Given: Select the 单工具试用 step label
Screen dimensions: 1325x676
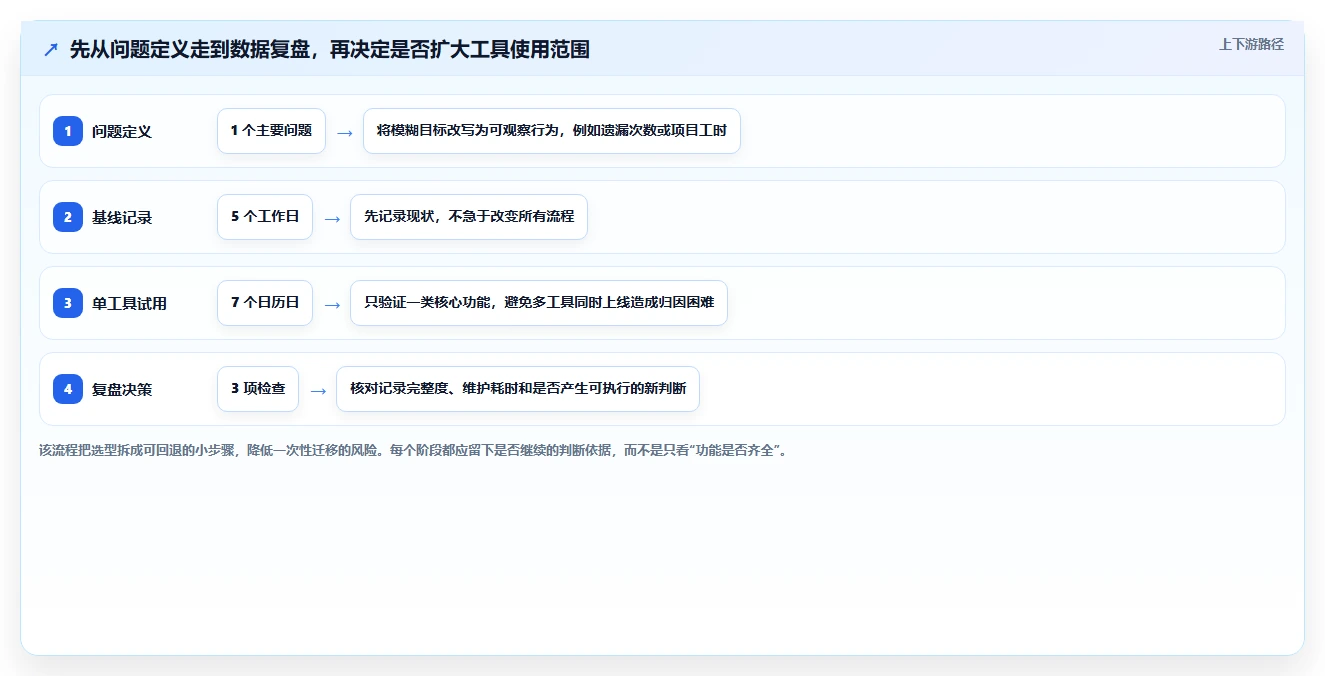Looking at the screenshot, I should (129, 303).
